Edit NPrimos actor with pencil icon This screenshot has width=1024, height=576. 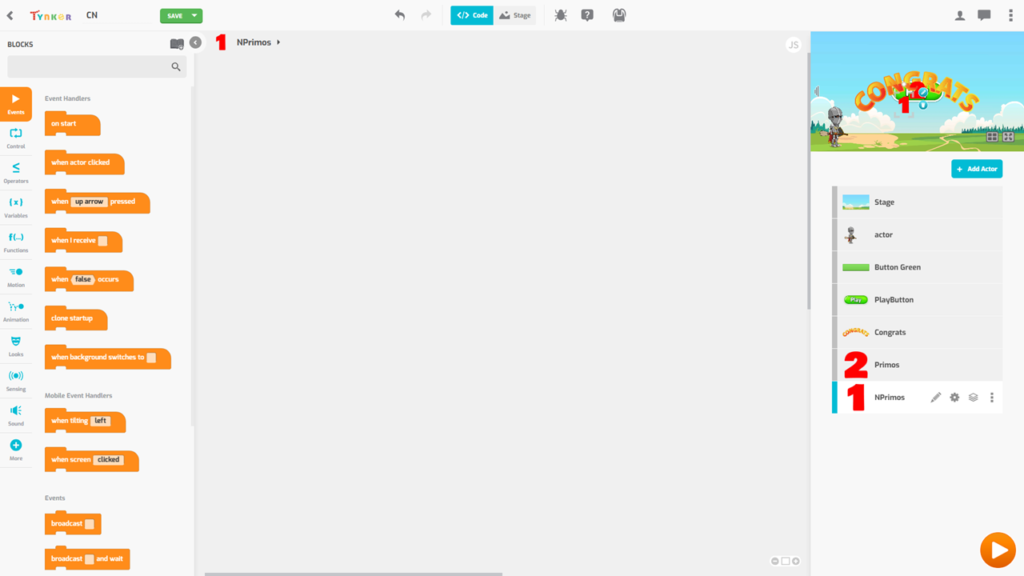point(936,397)
